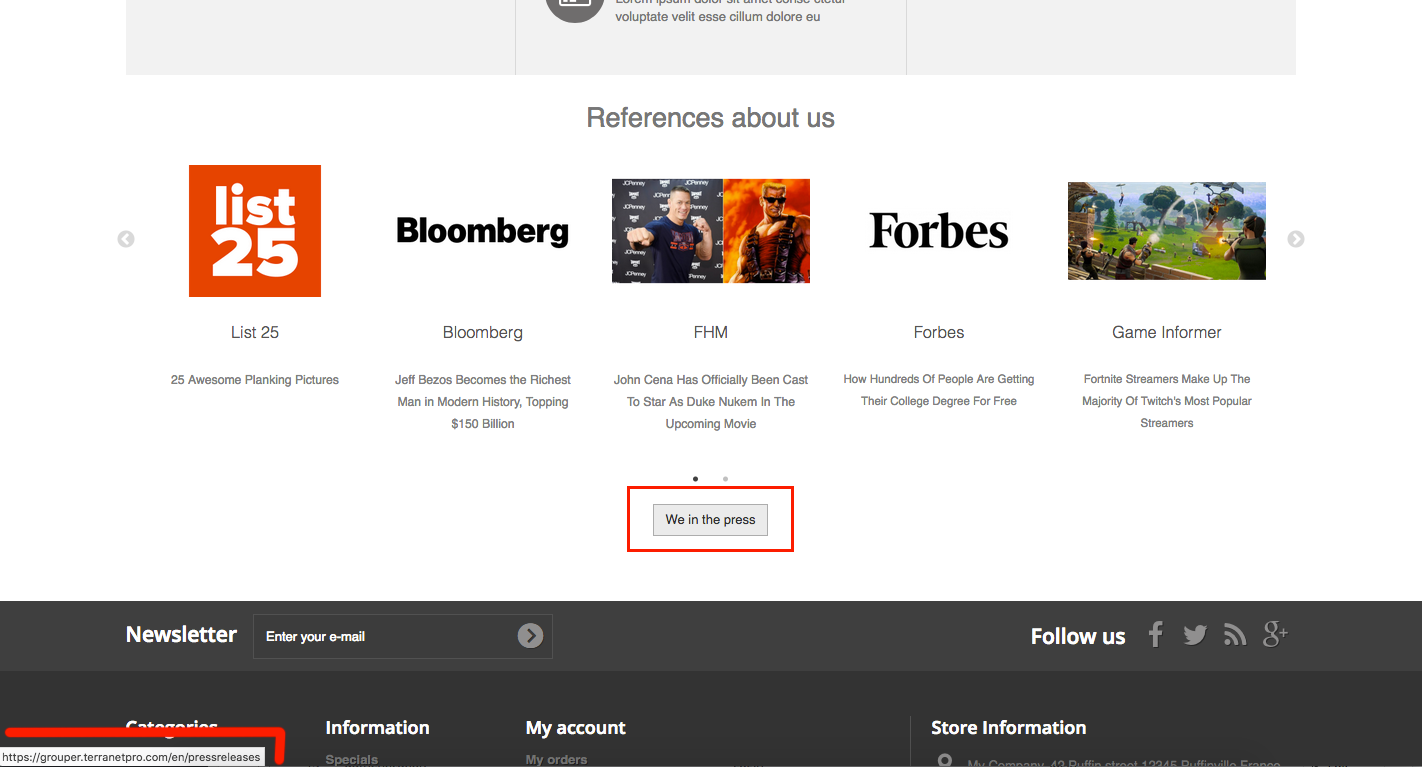Open the Game Informer Fortnite image
Viewport: 1422px width, 767px height.
click(1167, 231)
